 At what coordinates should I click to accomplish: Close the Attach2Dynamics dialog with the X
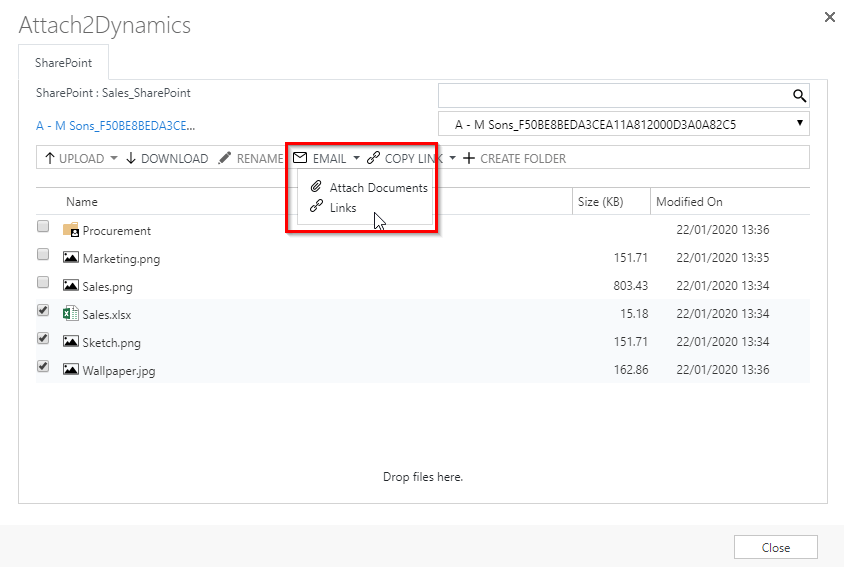(x=829, y=17)
